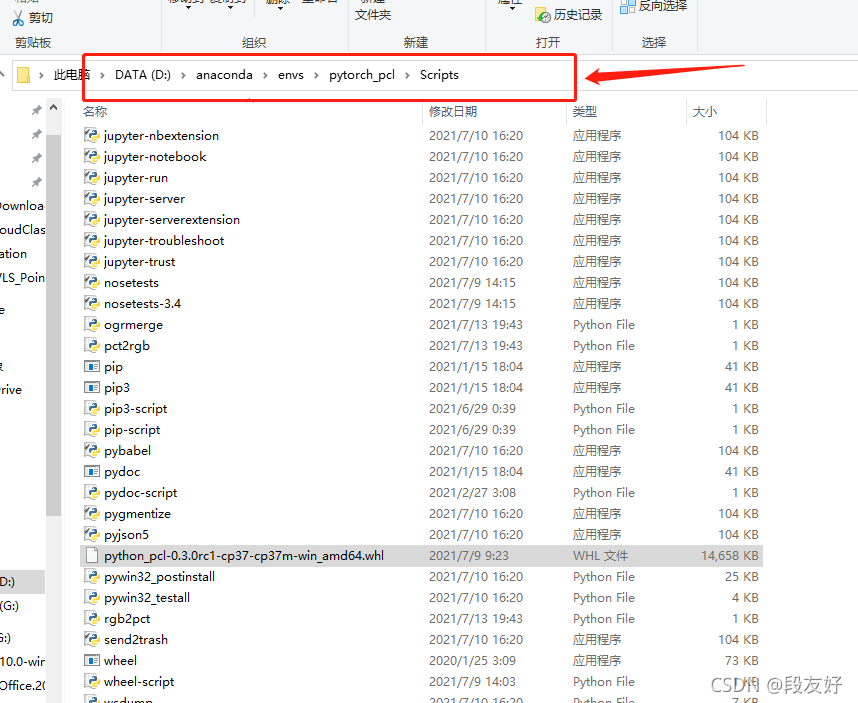Click the pybabel application icon
The width and height of the screenshot is (858, 703).
90,450
